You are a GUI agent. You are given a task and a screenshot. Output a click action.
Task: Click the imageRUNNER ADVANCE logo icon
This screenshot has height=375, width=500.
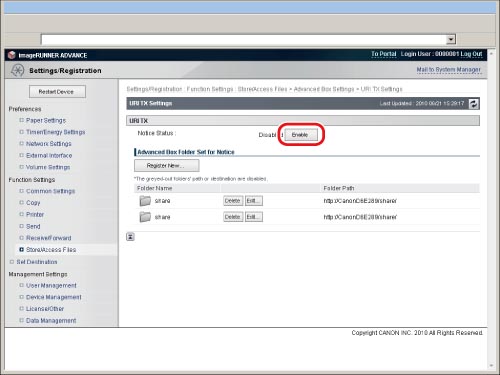pyautogui.click(x=12, y=55)
